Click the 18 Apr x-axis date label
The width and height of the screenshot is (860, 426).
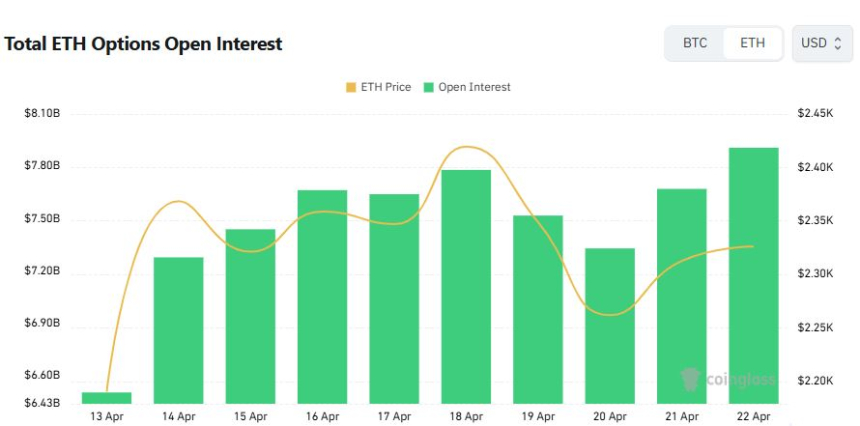(x=466, y=417)
